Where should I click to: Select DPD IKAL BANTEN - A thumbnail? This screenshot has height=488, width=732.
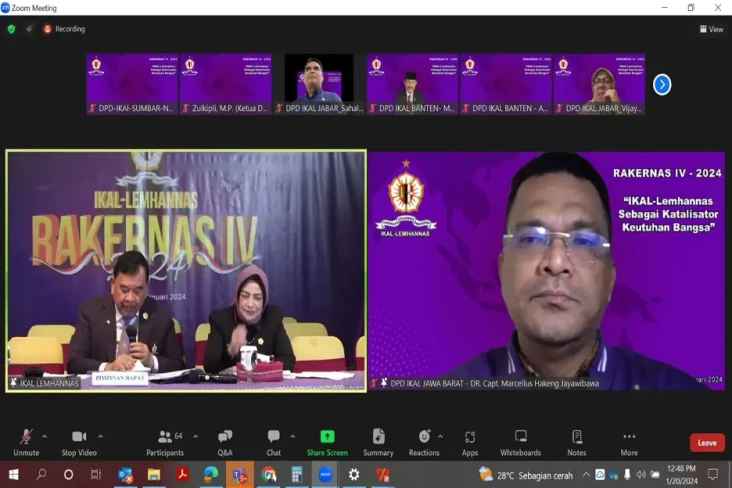pos(506,84)
